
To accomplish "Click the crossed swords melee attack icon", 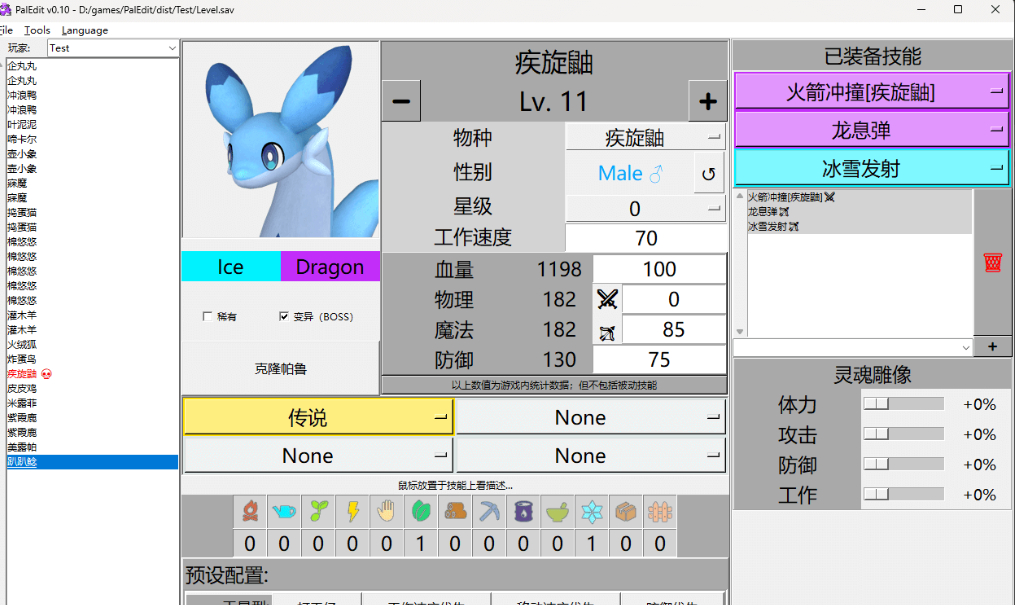I will pos(607,299).
